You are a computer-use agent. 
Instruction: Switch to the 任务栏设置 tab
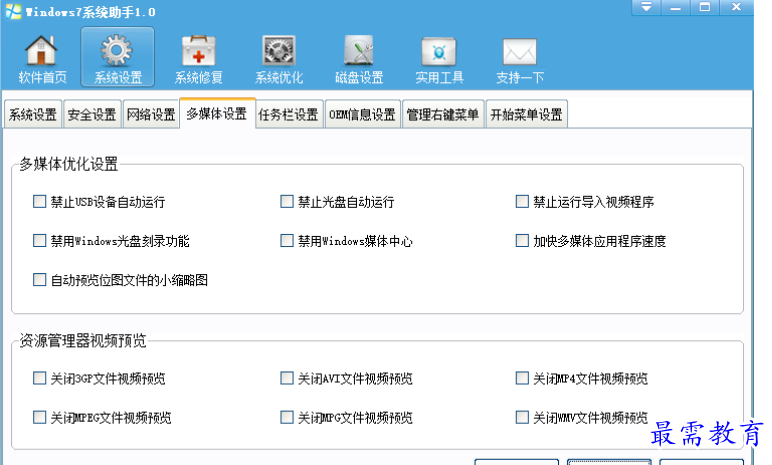[x=289, y=114]
